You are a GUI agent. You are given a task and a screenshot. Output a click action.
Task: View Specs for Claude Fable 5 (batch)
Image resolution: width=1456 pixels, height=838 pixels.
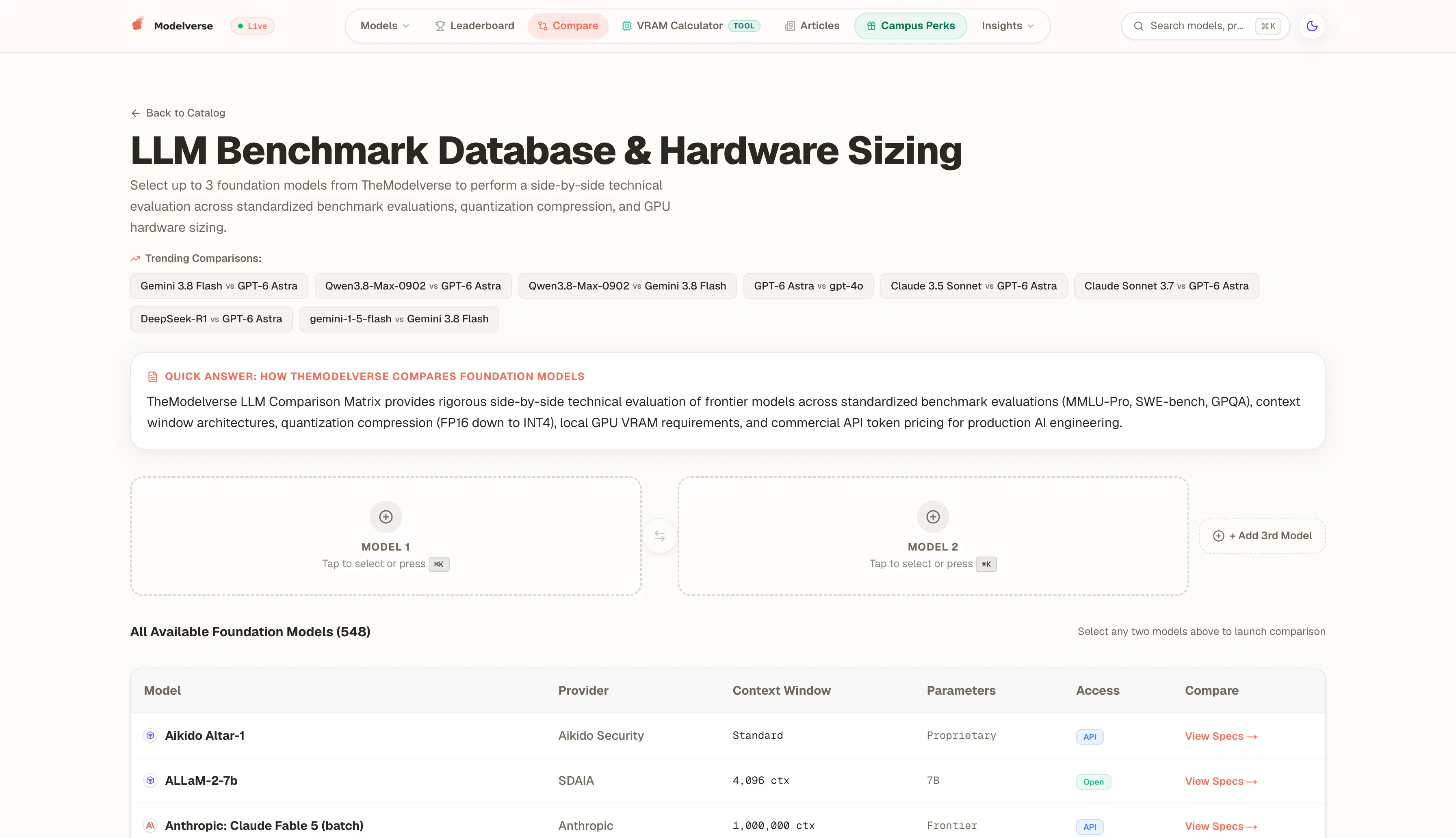[1220, 826]
